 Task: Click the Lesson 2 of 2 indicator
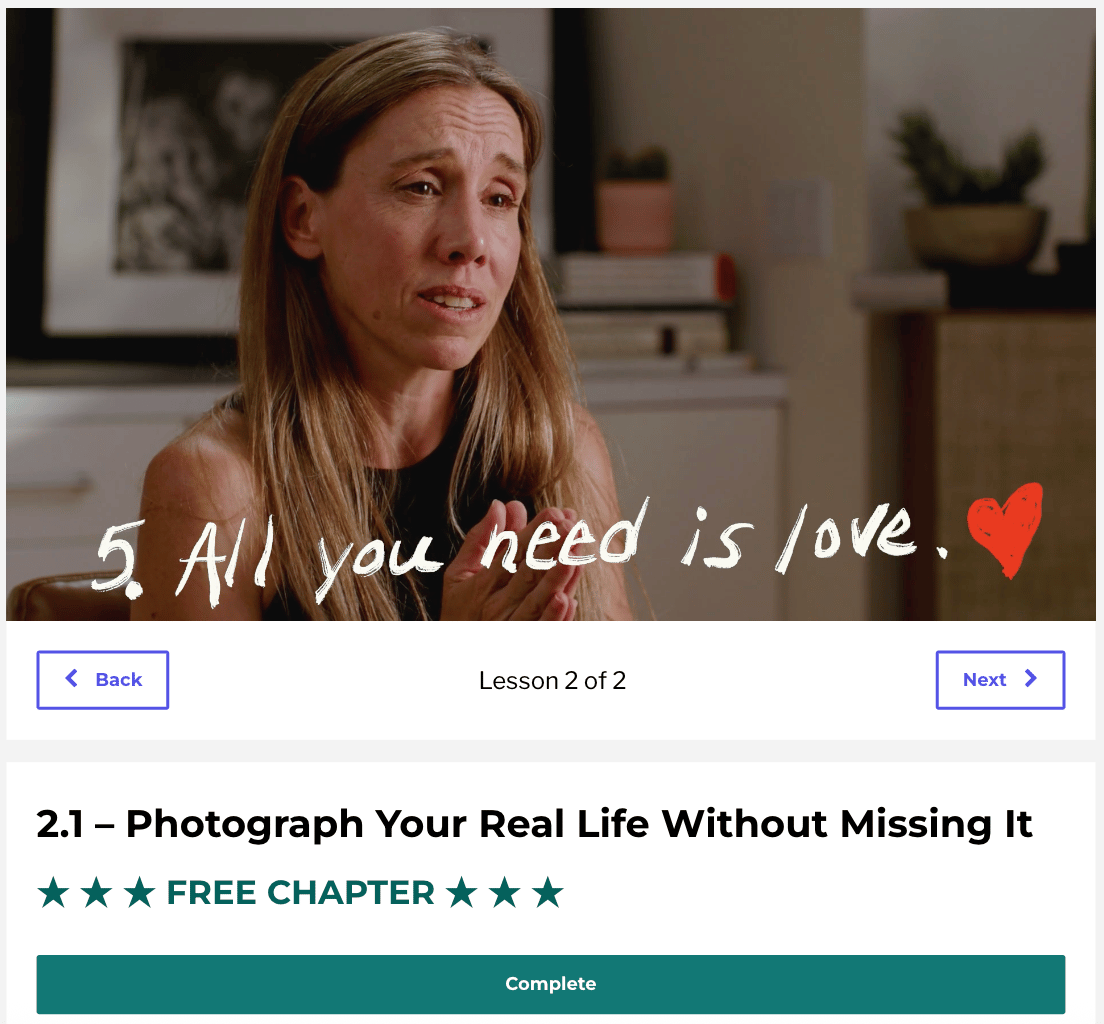(552, 680)
